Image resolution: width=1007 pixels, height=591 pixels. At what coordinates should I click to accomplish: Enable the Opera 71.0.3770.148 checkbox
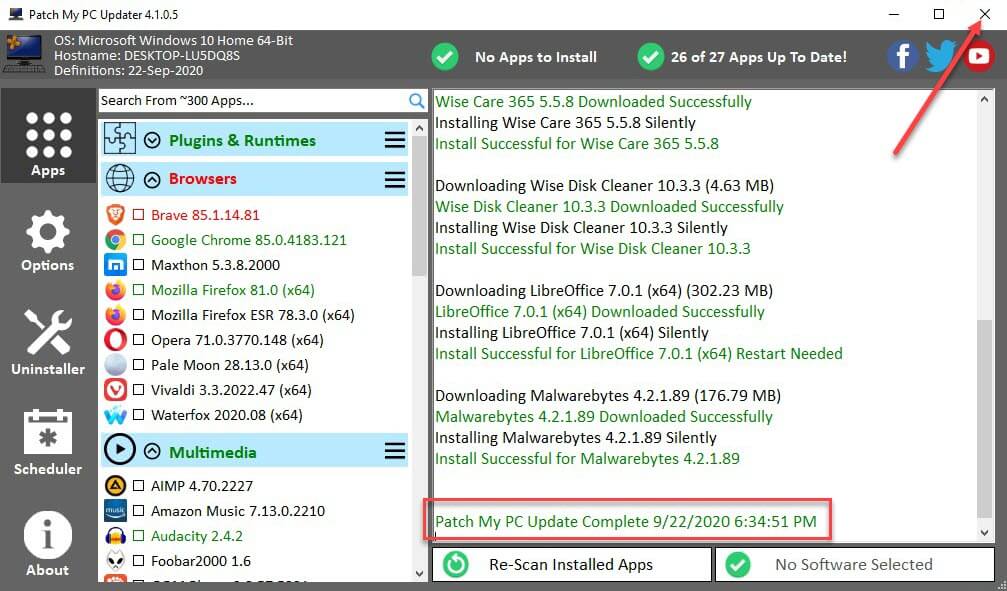coord(139,340)
